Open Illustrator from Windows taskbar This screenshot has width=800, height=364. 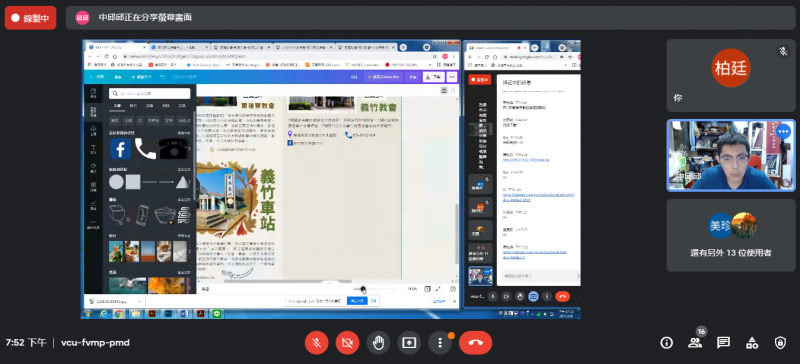pyautogui.click(x=152, y=313)
